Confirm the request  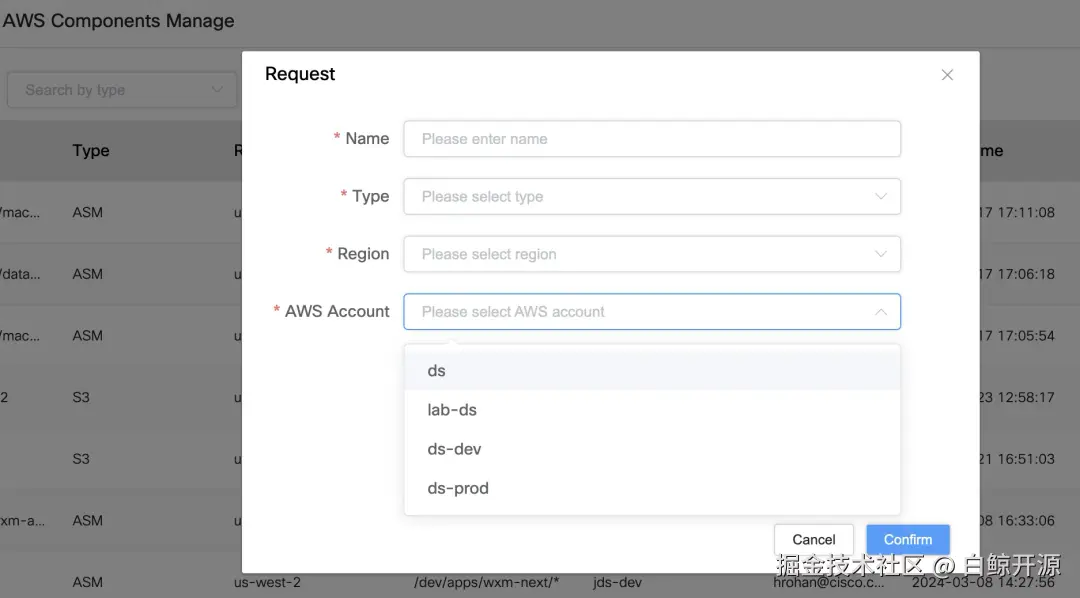pyautogui.click(x=908, y=539)
